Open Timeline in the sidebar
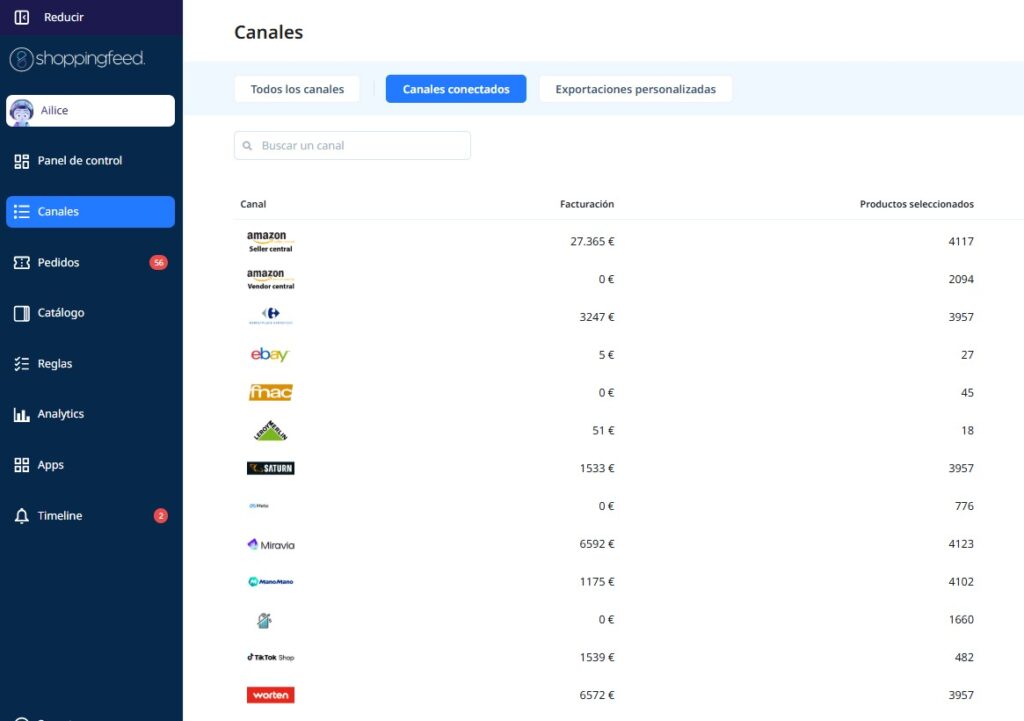 [x=90, y=516]
